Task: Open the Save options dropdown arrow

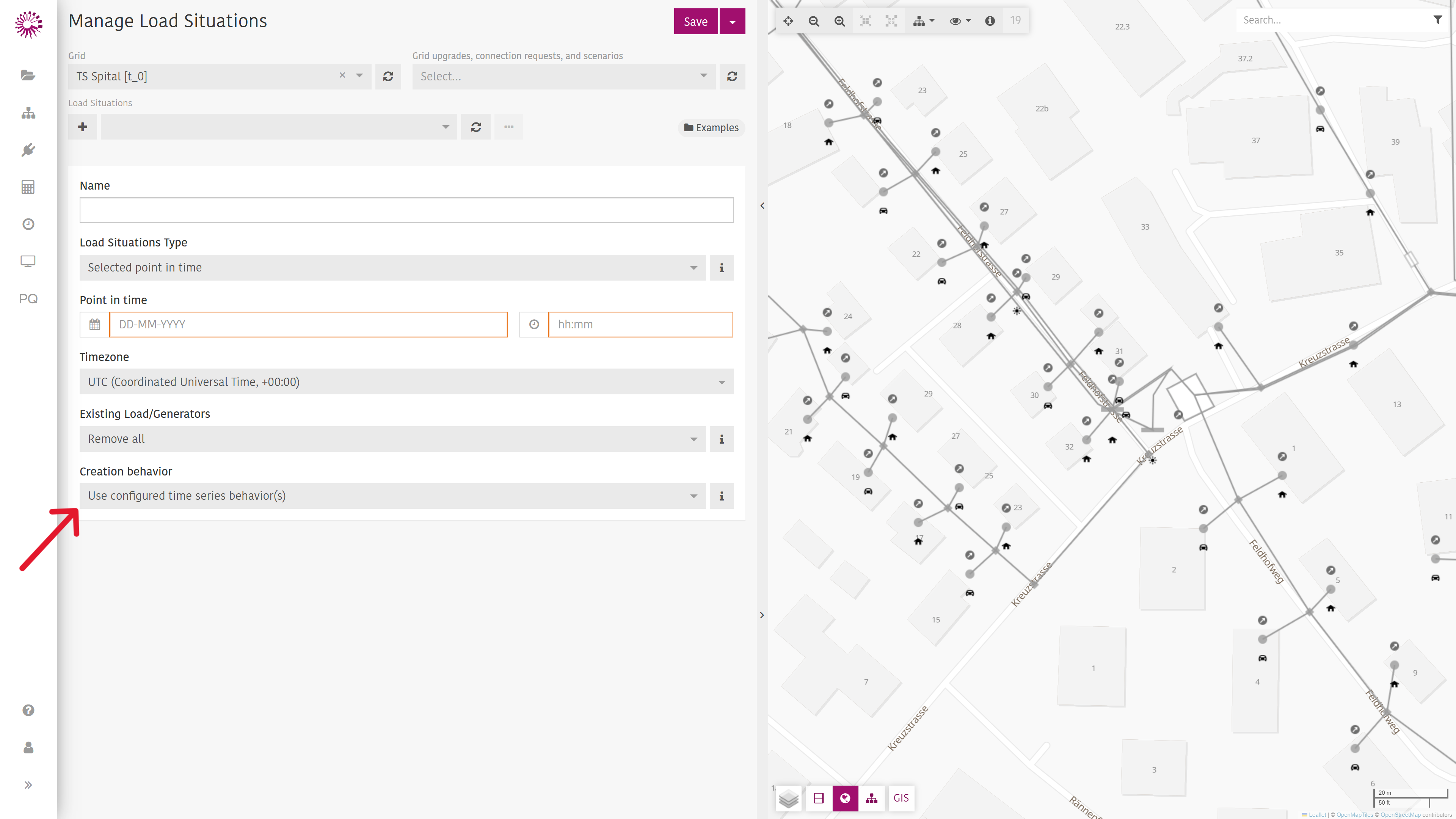Action: click(733, 22)
